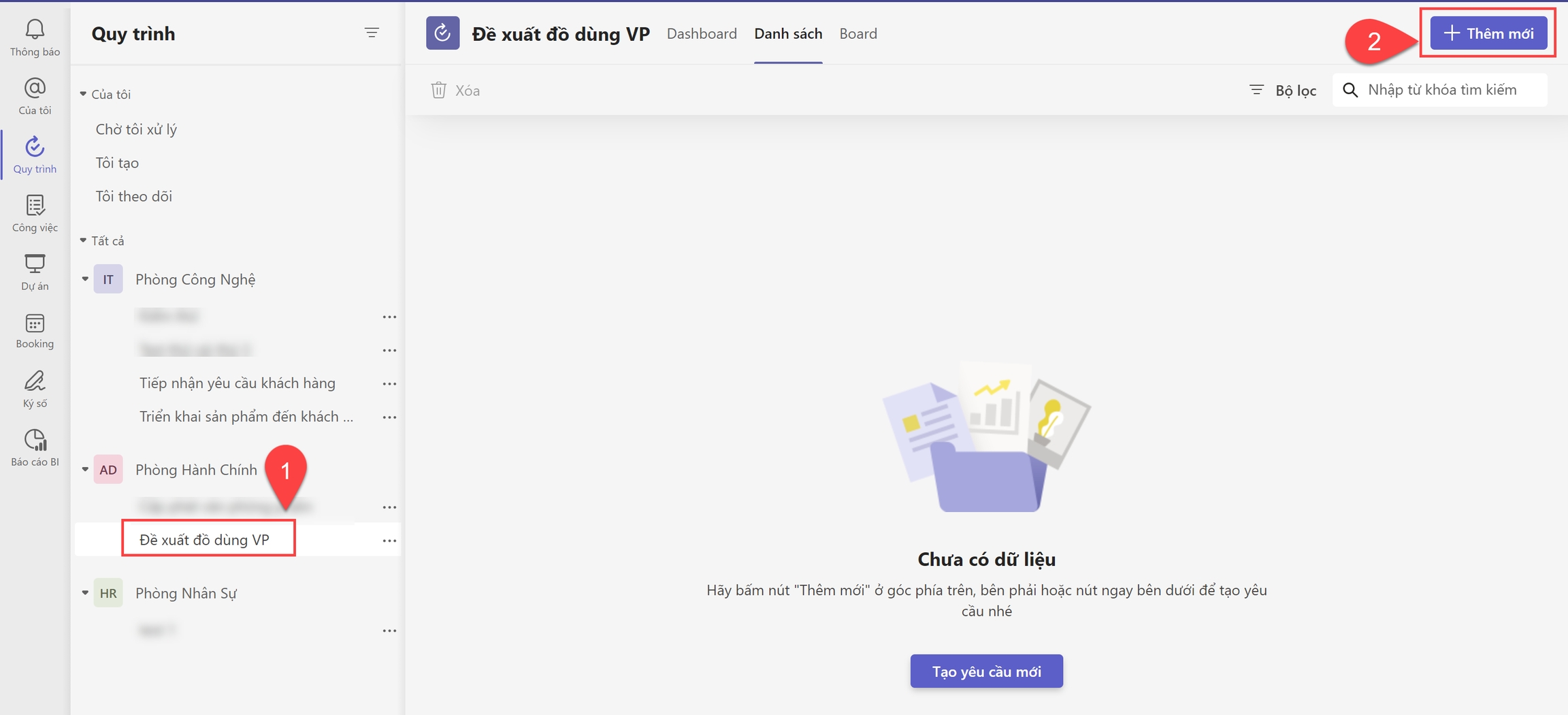Viewport: 1568px width, 715px height.
Task: Open Công việc tasks in sidebar
Action: pyautogui.click(x=35, y=213)
